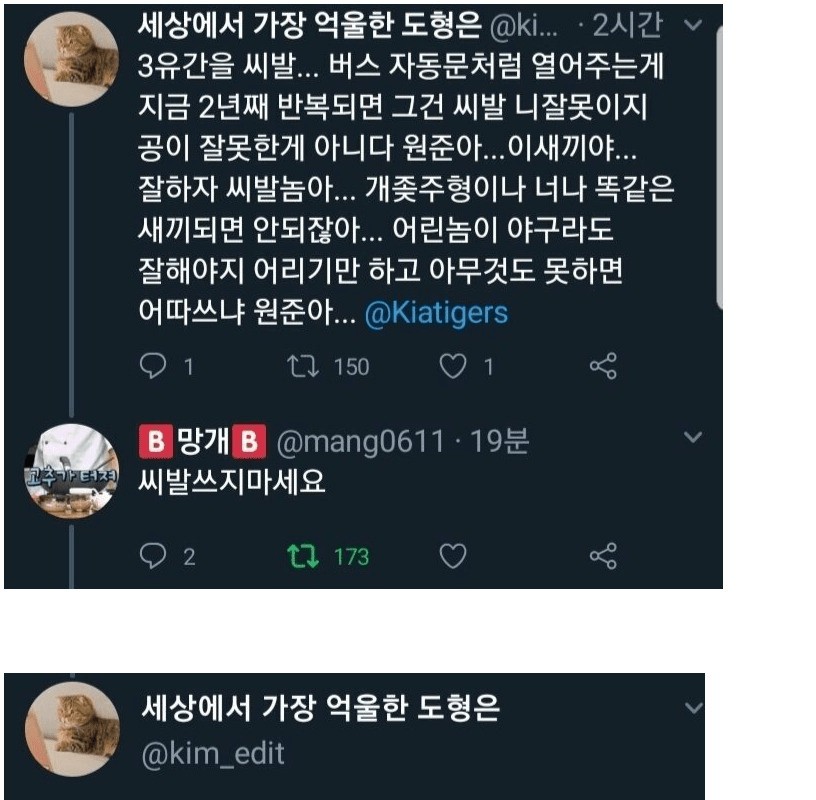Viewport: 816px width, 800px height.
Task: Like the reply from @mang0611
Action: (453, 556)
